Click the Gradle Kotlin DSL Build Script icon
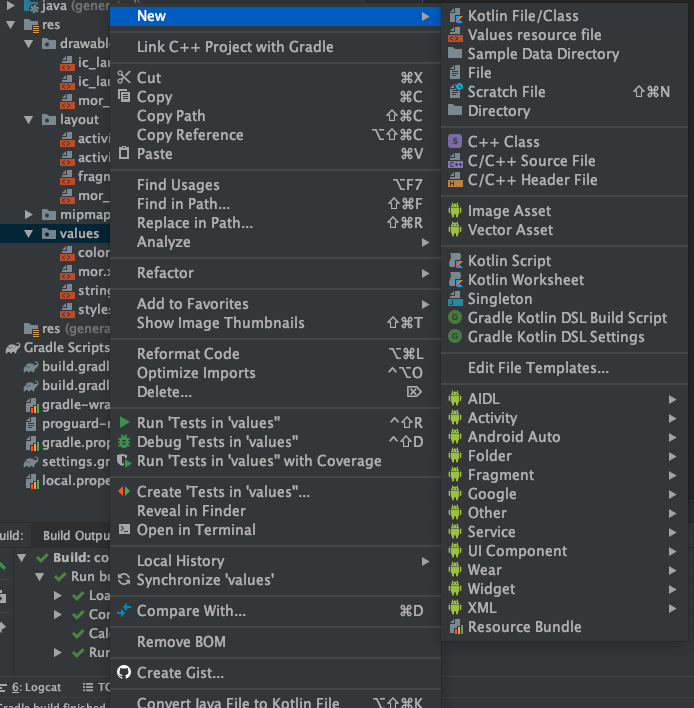This screenshot has width=694, height=708. point(455,317)
